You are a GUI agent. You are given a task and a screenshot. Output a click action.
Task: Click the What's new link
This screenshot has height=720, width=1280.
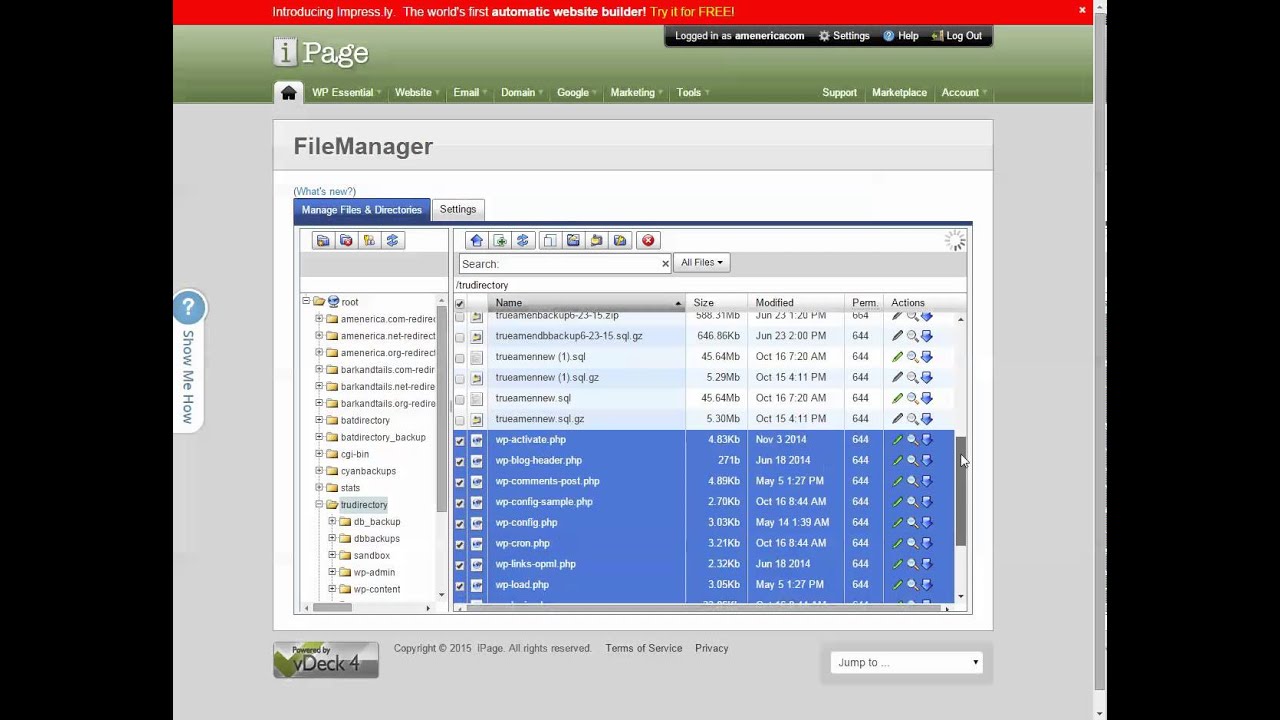(x=324, y=192)
